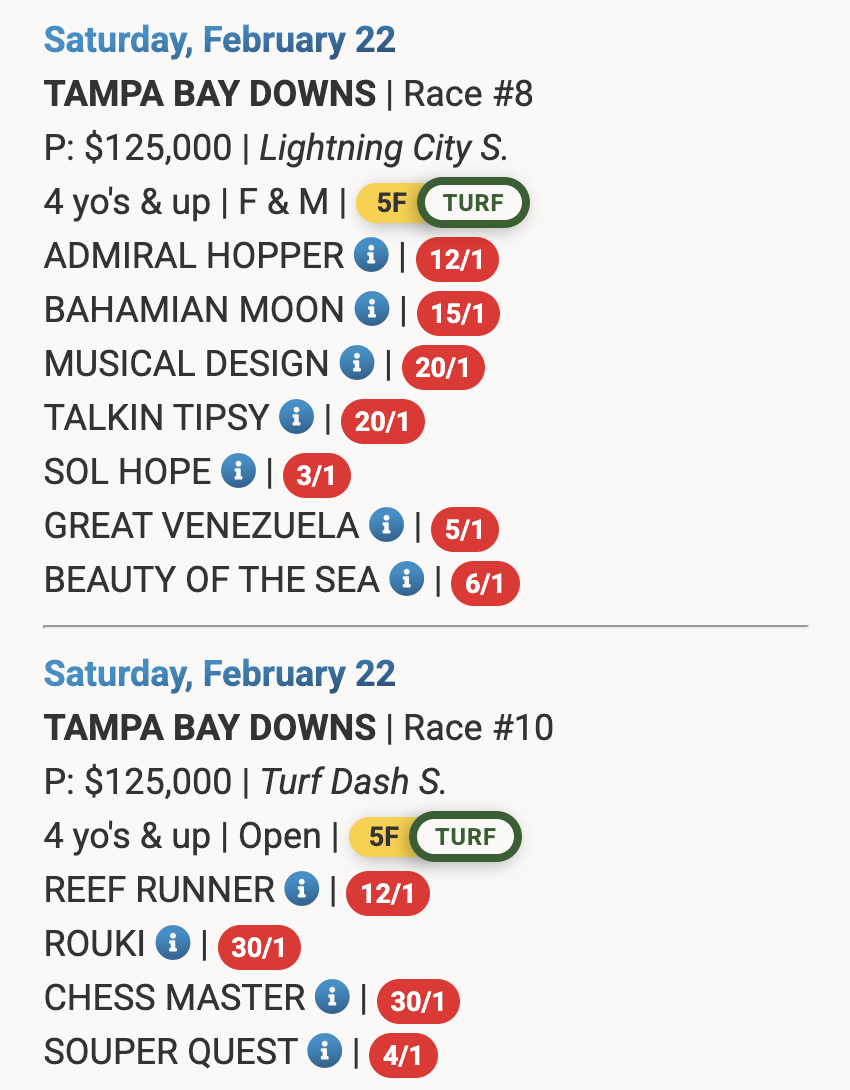Screen dimensions: 850x1090
Task: Select the 5F badge in Race #10
Action: tap(382, 836)
